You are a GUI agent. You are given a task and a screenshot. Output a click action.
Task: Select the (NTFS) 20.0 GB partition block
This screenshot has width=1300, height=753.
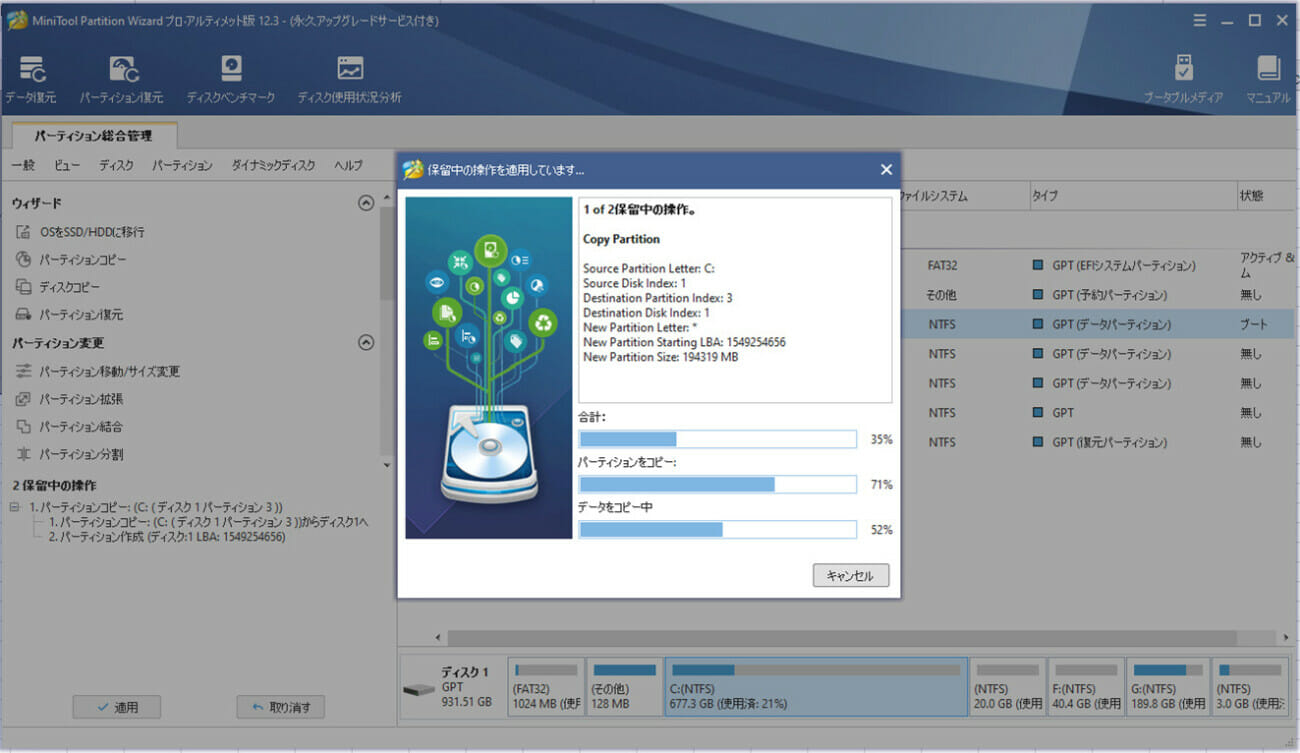click(x=1009, y=687)
